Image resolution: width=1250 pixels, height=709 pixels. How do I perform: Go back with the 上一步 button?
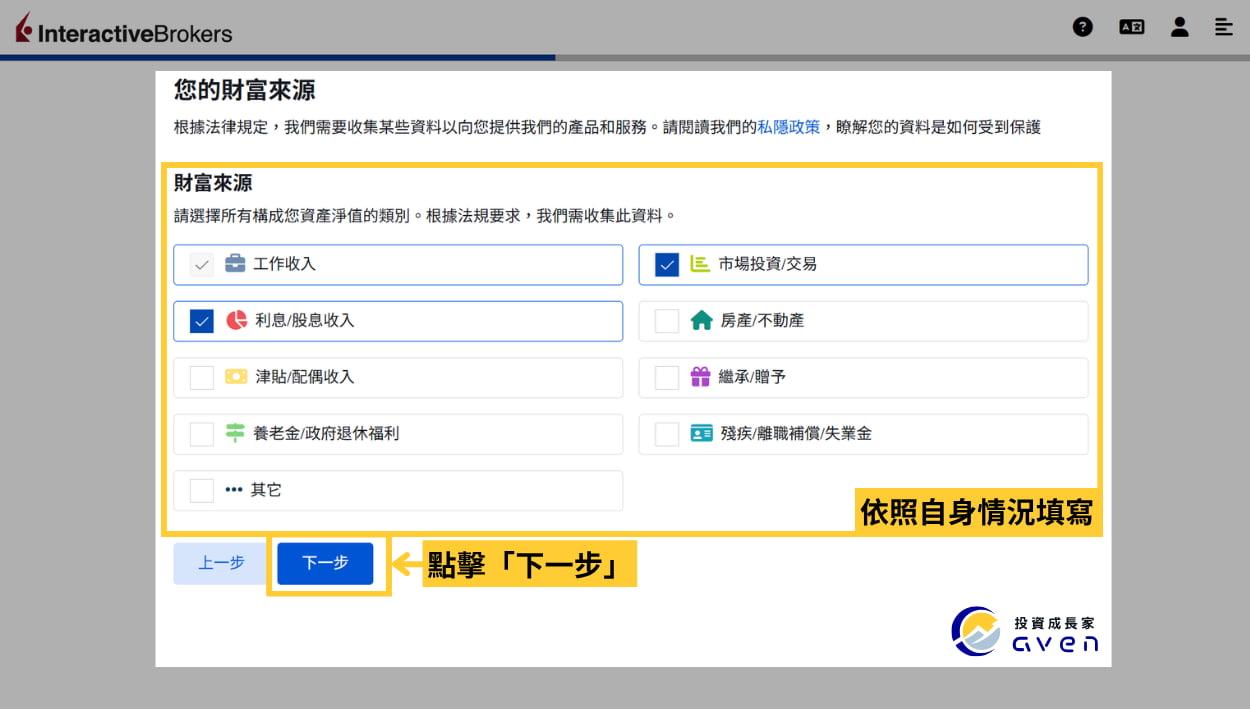[x=221, y=563]
